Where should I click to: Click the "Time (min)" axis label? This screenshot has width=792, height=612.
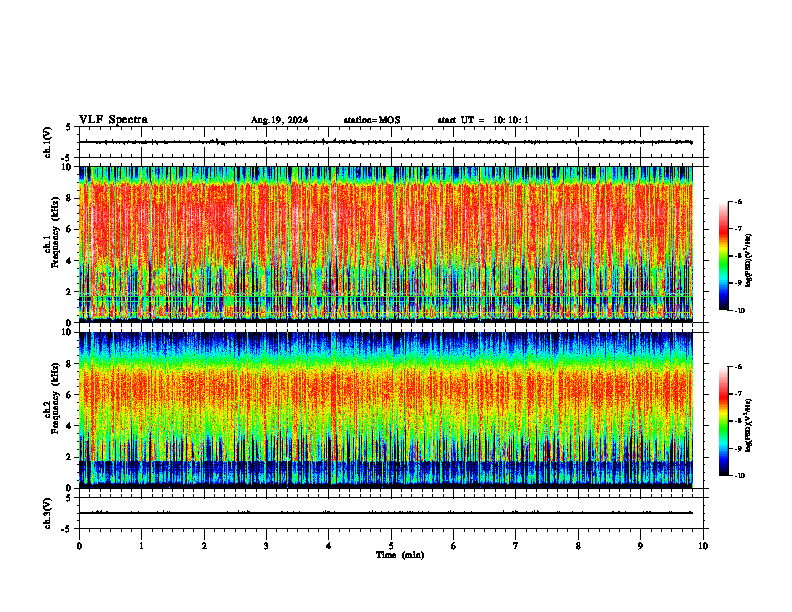[x=400, y=555]
